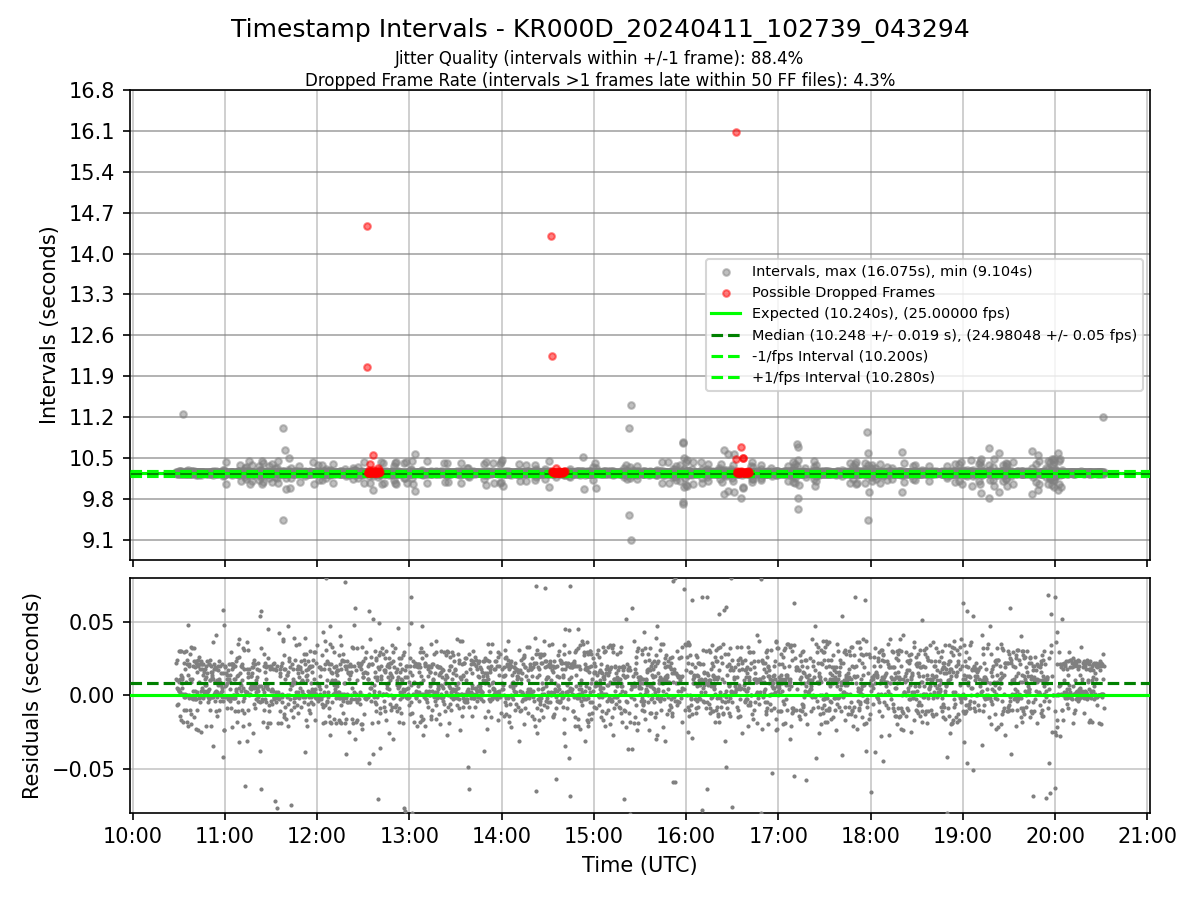
Task: Click the gray dot marker in the legend
Action: [726, 271]
